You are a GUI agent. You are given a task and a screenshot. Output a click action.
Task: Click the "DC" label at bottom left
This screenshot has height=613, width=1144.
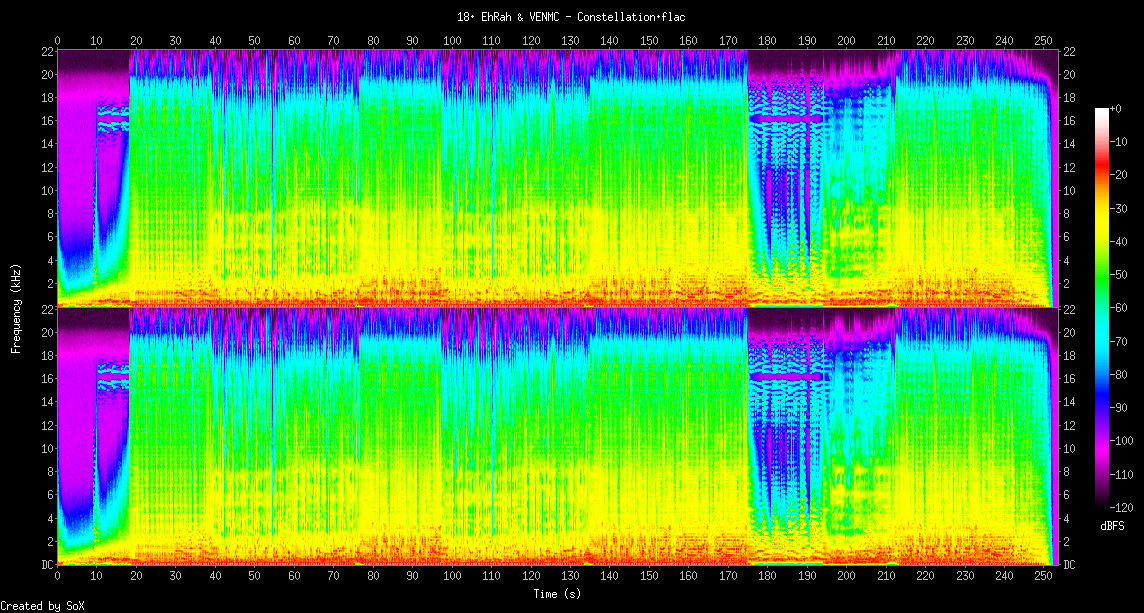[45, 565]
